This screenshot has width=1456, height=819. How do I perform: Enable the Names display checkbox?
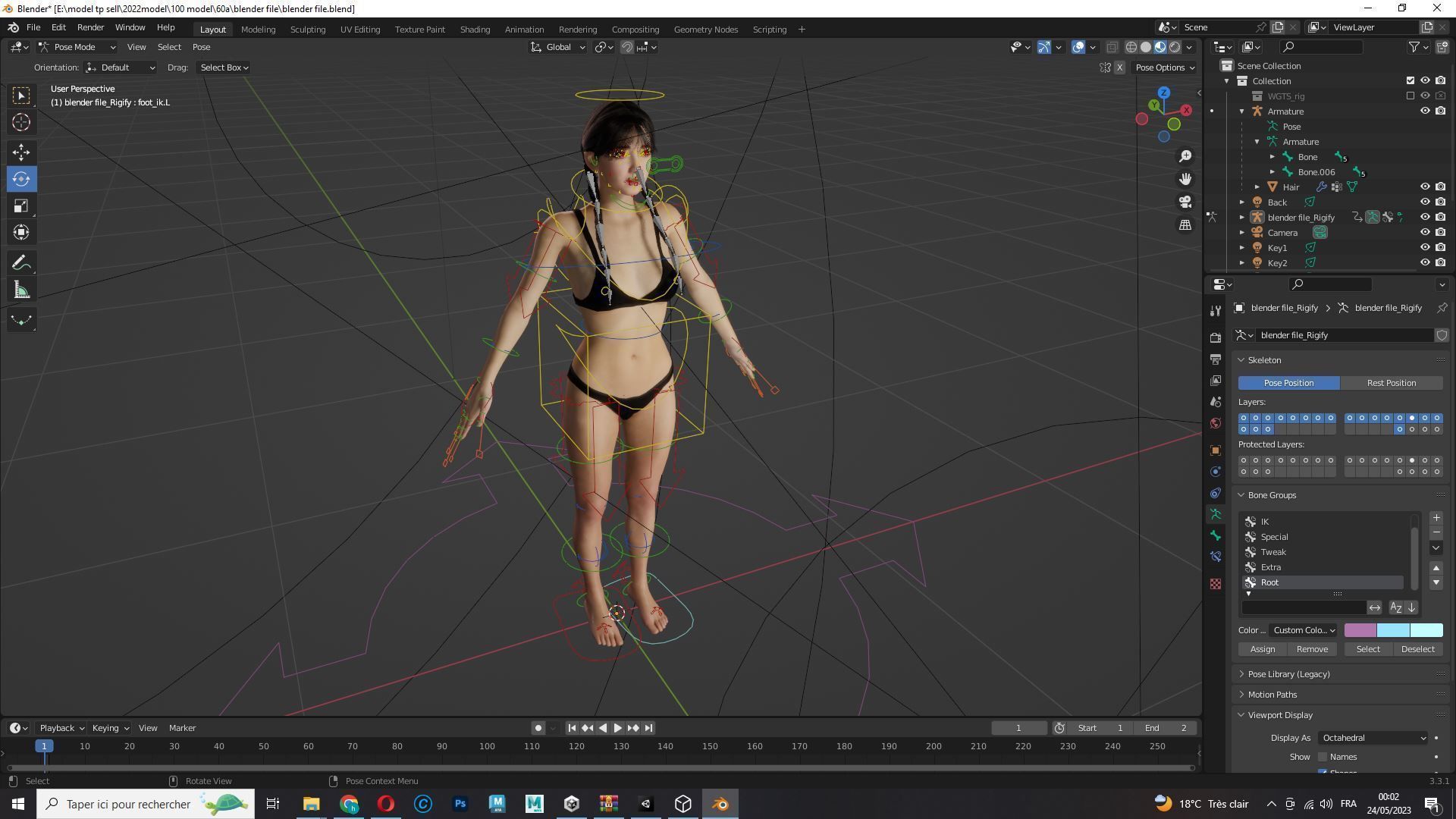1323,757
